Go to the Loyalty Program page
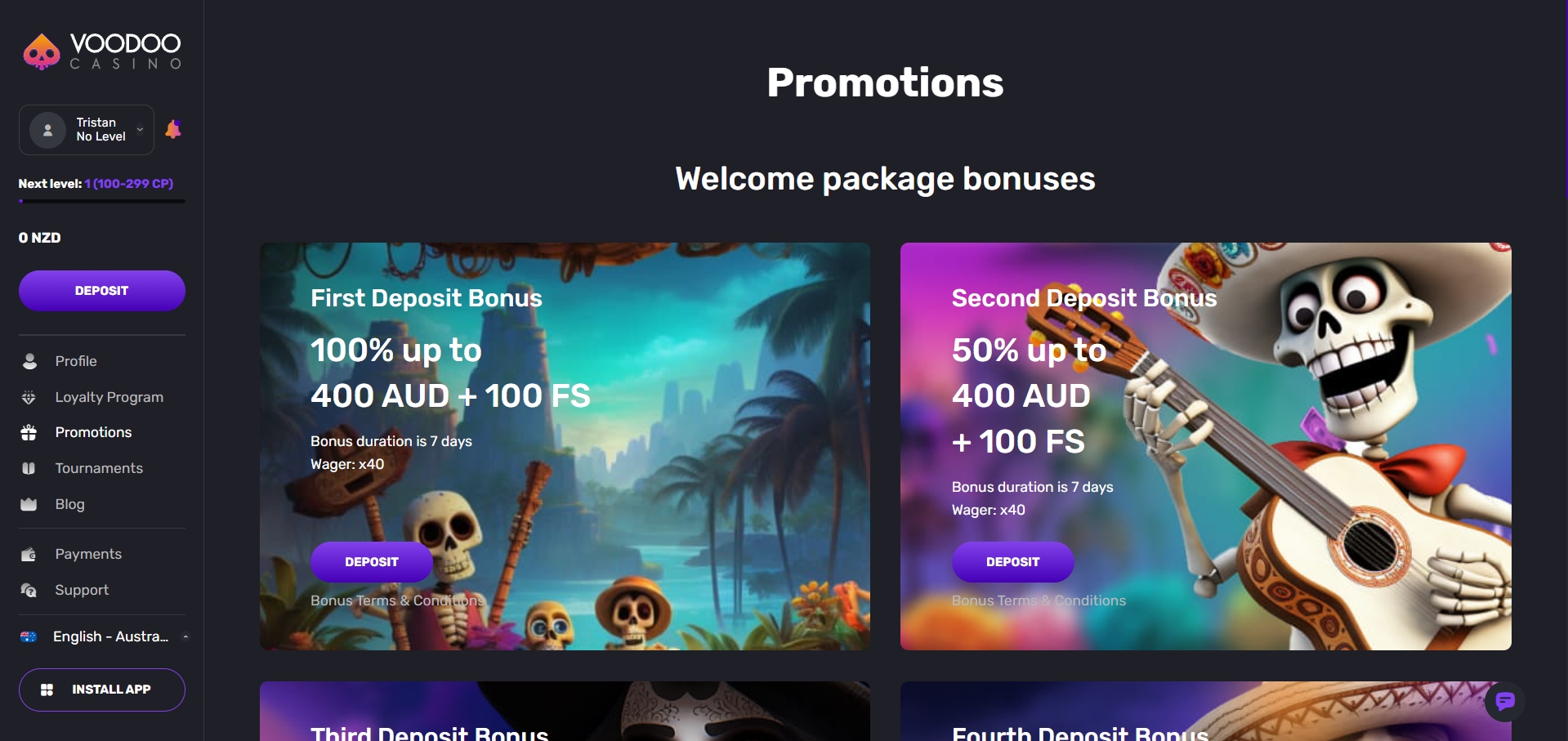Image resolution: width=1568 pixels, height=741 pixels. click(x=109, y=397)
